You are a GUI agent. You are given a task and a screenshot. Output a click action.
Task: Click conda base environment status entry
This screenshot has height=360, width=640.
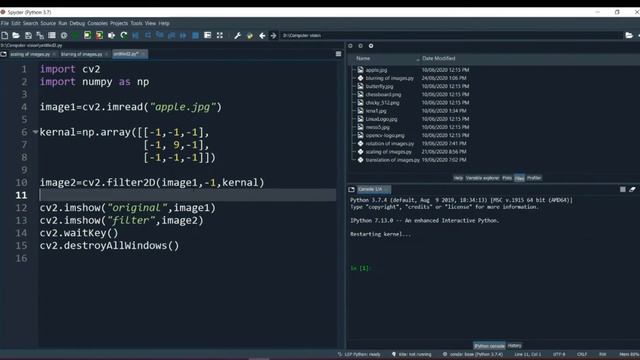pos(472,354)
